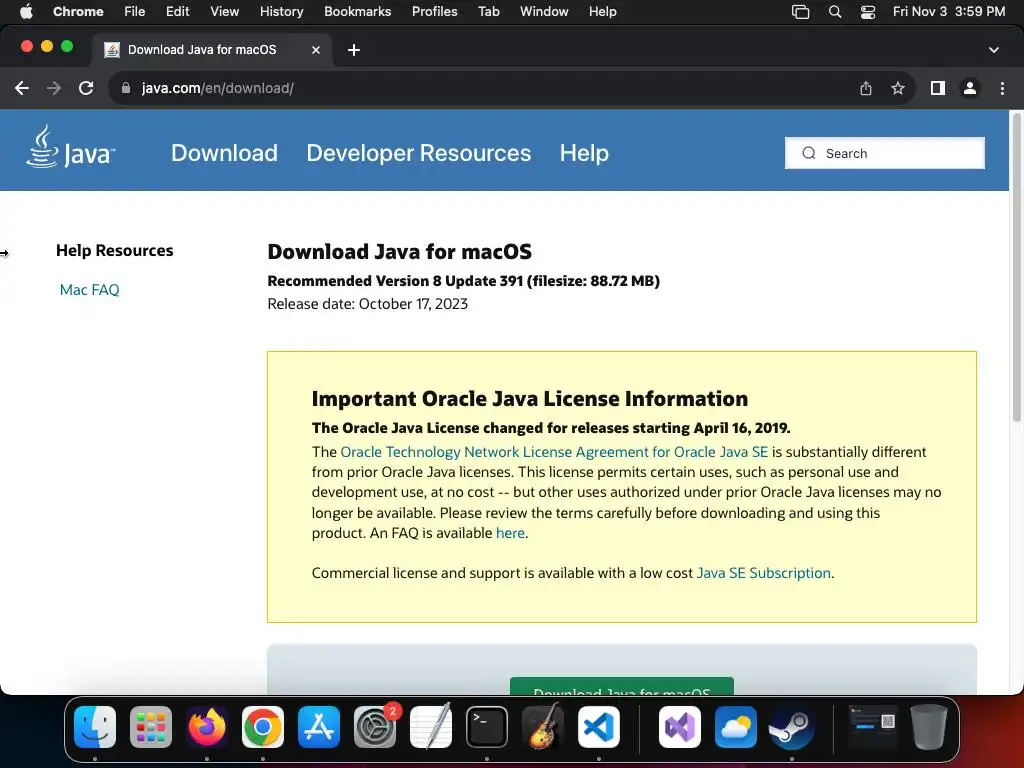Viewport: 1024px width, 768px height.
Task: Open App Store from the Dock
Action: click(x=319, y=727)
